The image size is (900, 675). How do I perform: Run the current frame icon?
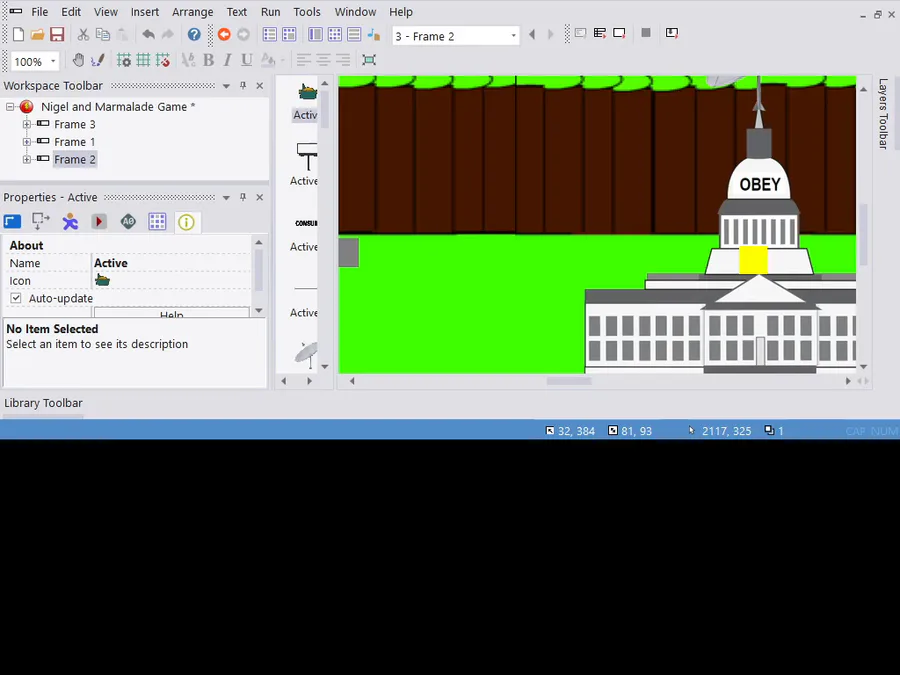pyautogui.click(x=619, y=33)
